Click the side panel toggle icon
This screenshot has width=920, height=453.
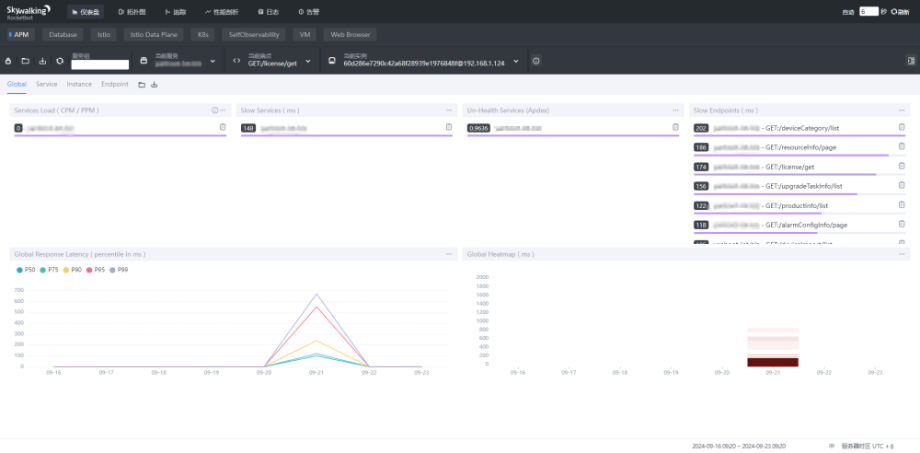click(911, 60)
